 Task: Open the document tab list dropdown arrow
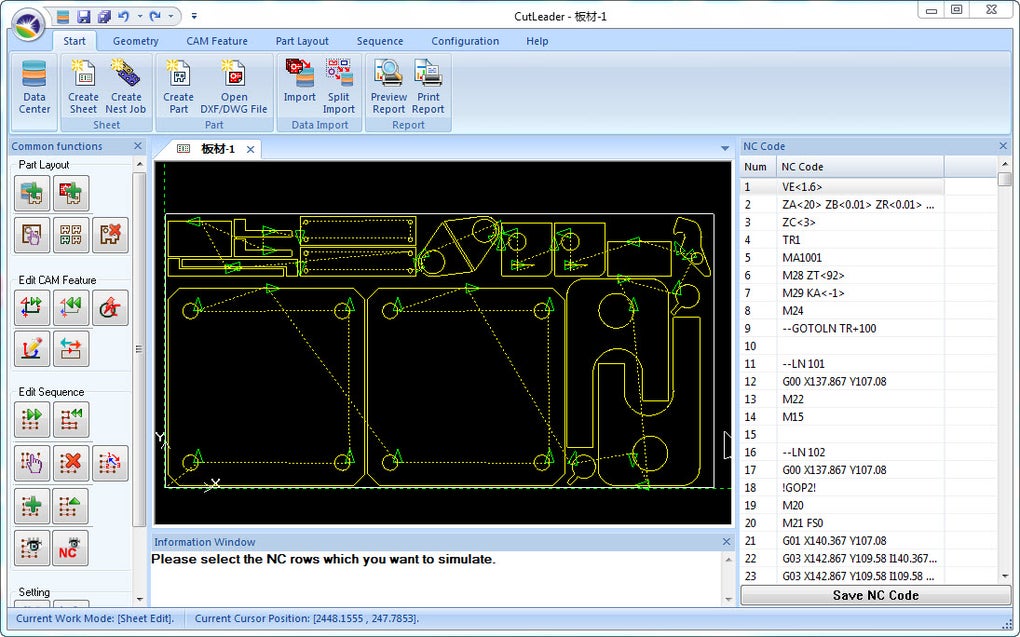(x=725, y=149)
